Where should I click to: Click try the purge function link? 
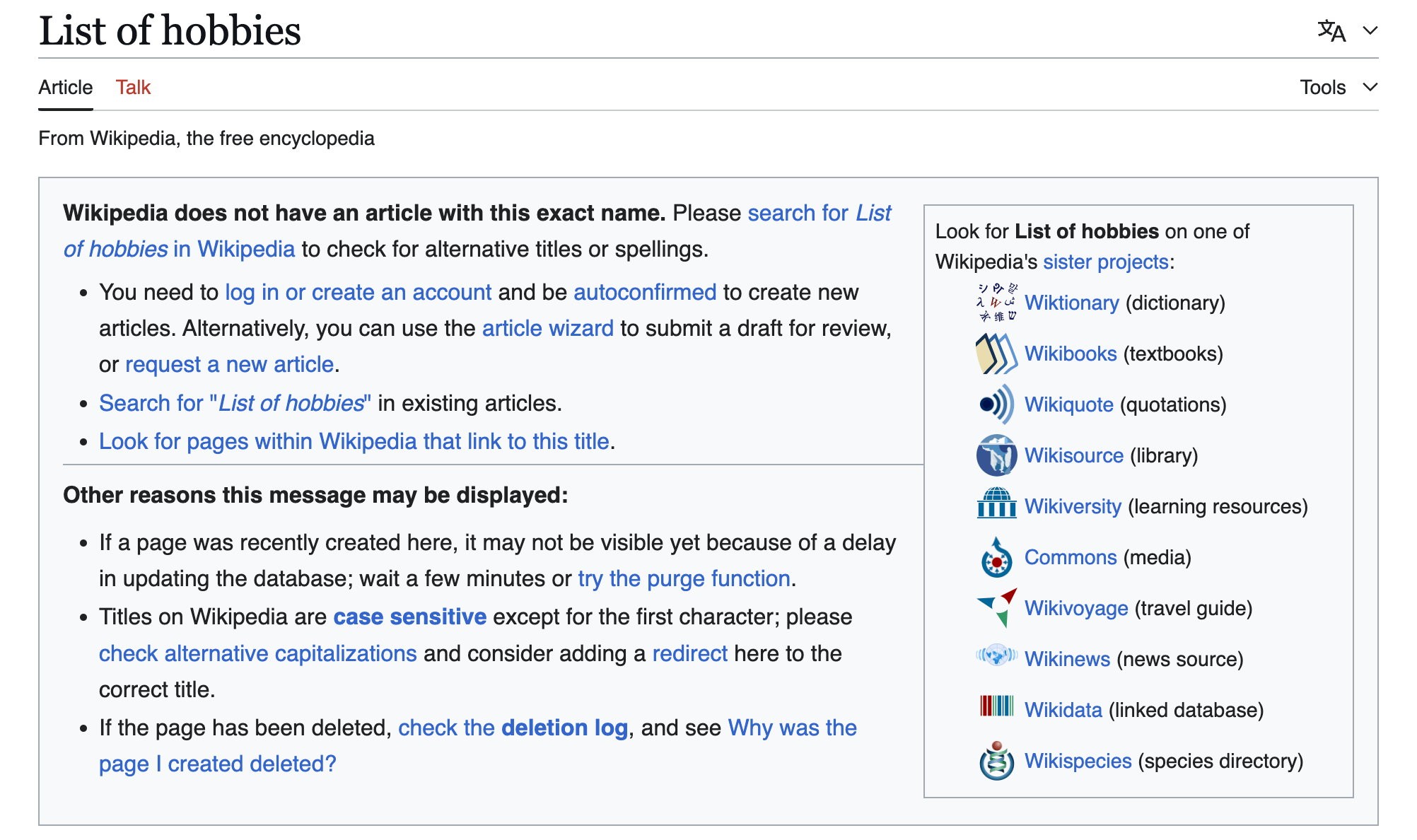coord(684,578)
